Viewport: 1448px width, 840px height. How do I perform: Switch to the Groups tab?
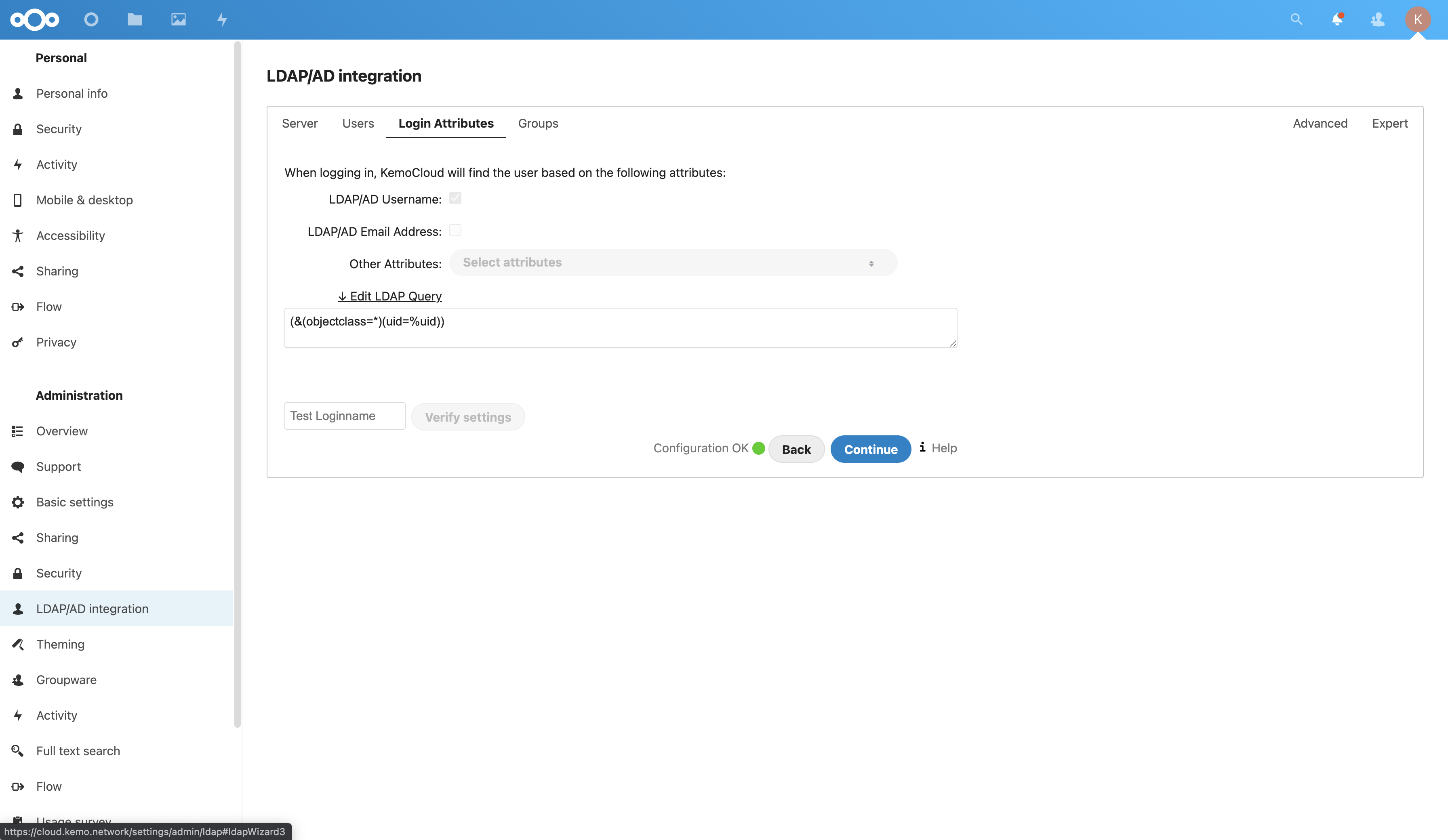(x=538, y=124)
